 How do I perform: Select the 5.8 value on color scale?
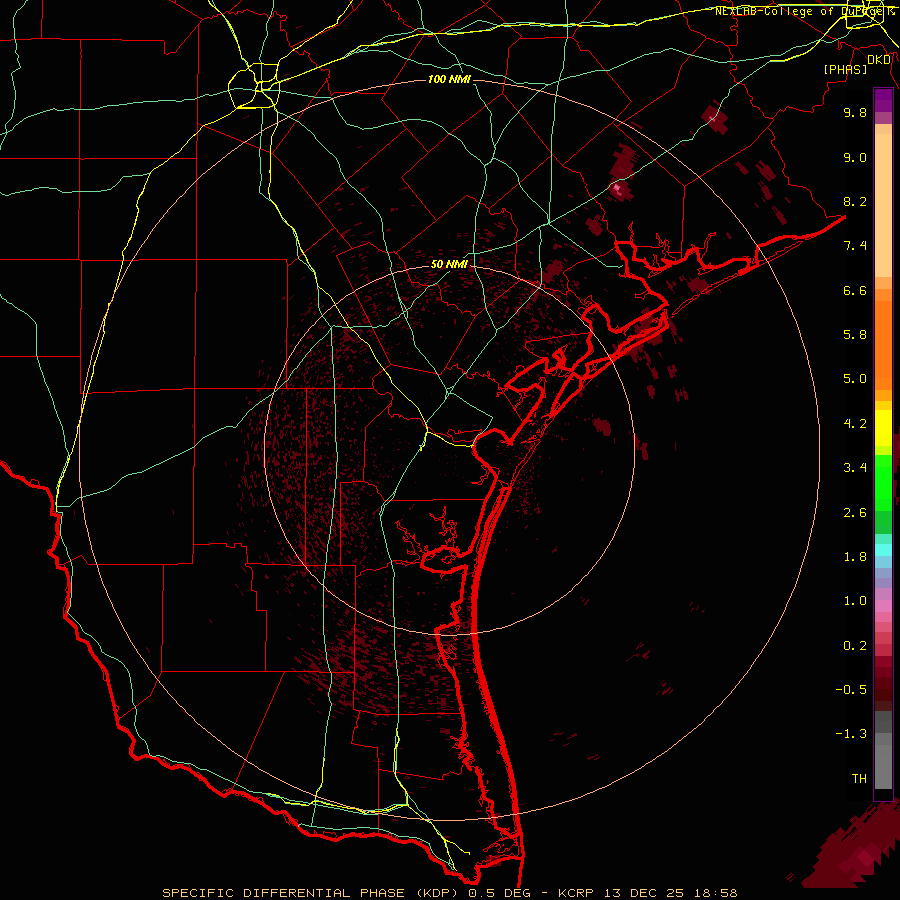[x=855, y=335]
